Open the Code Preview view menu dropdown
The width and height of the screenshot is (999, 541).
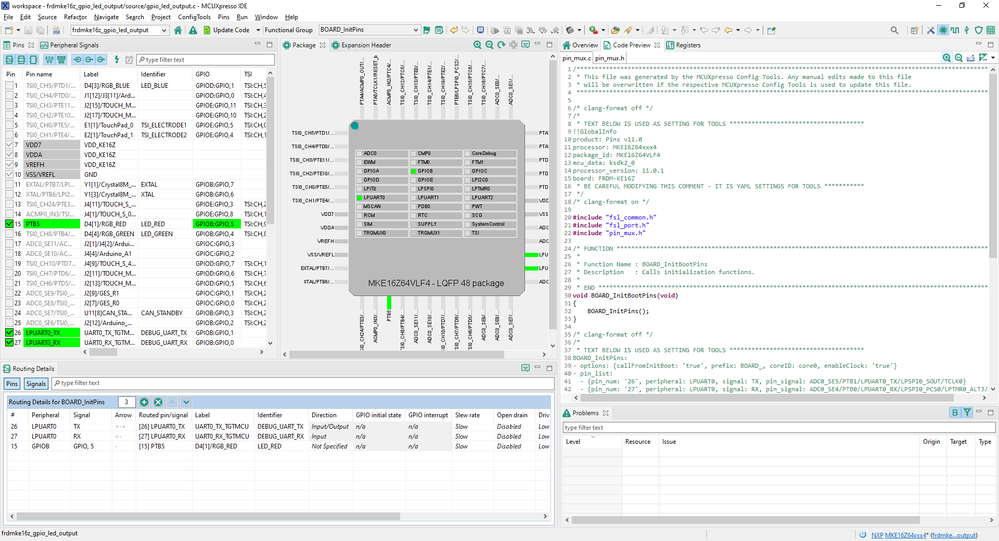point(993,58)
